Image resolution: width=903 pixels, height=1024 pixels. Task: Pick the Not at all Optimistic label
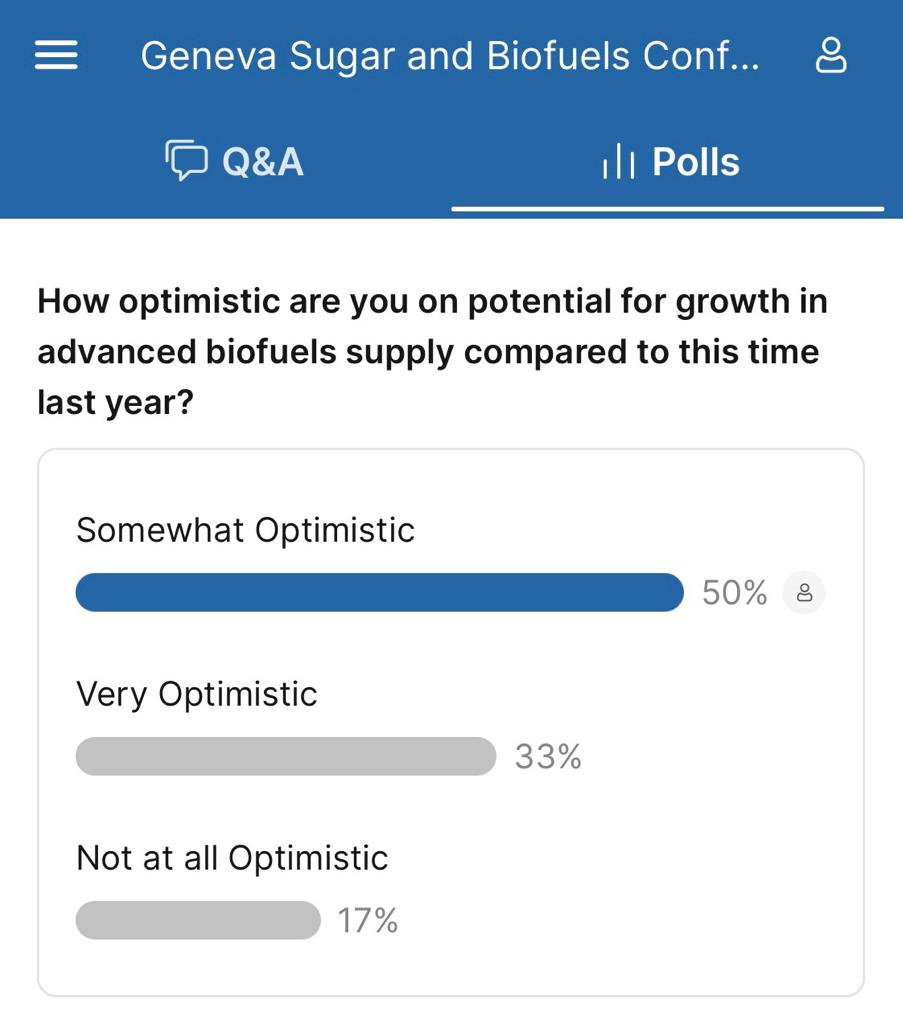point(232,858)
